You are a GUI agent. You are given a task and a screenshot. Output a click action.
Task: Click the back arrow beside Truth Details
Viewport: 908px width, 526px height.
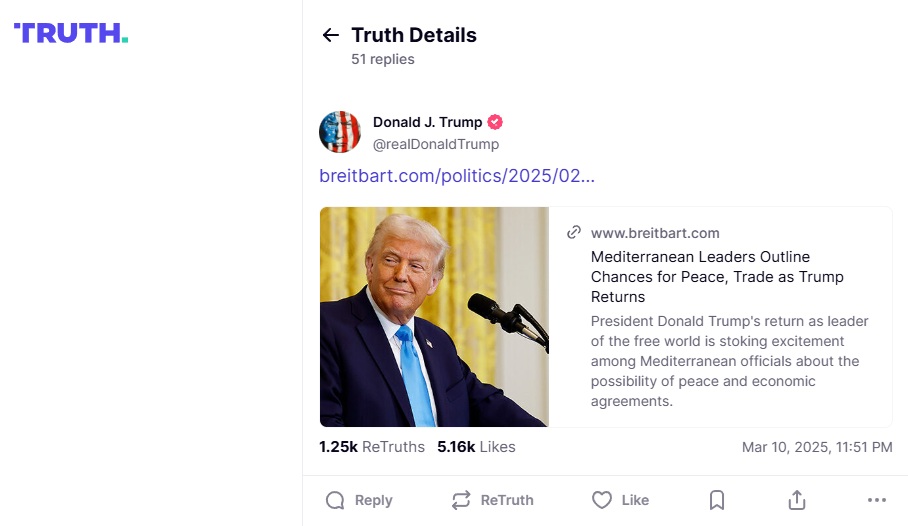(x=331, y=36)
